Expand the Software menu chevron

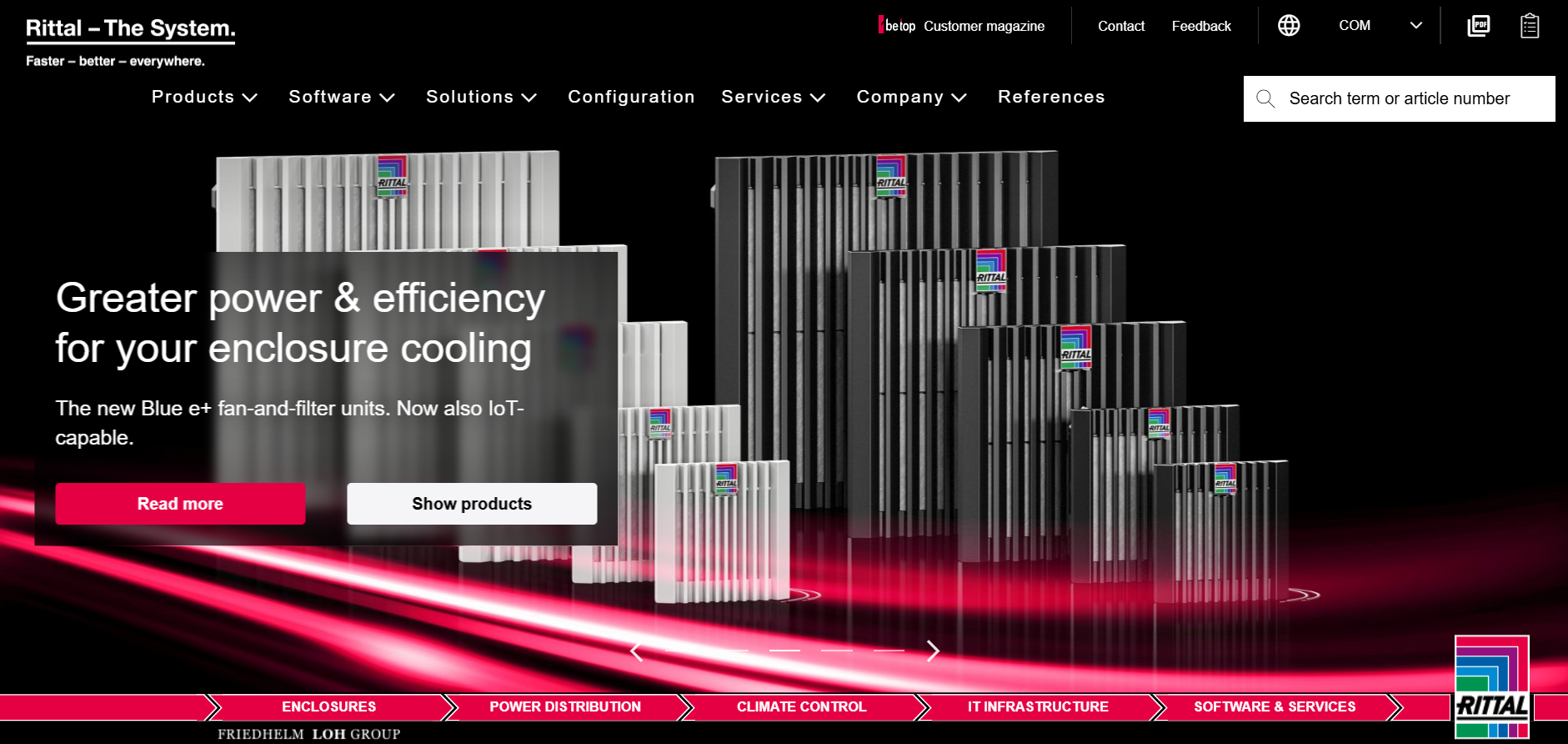click(x=388, y=98)
